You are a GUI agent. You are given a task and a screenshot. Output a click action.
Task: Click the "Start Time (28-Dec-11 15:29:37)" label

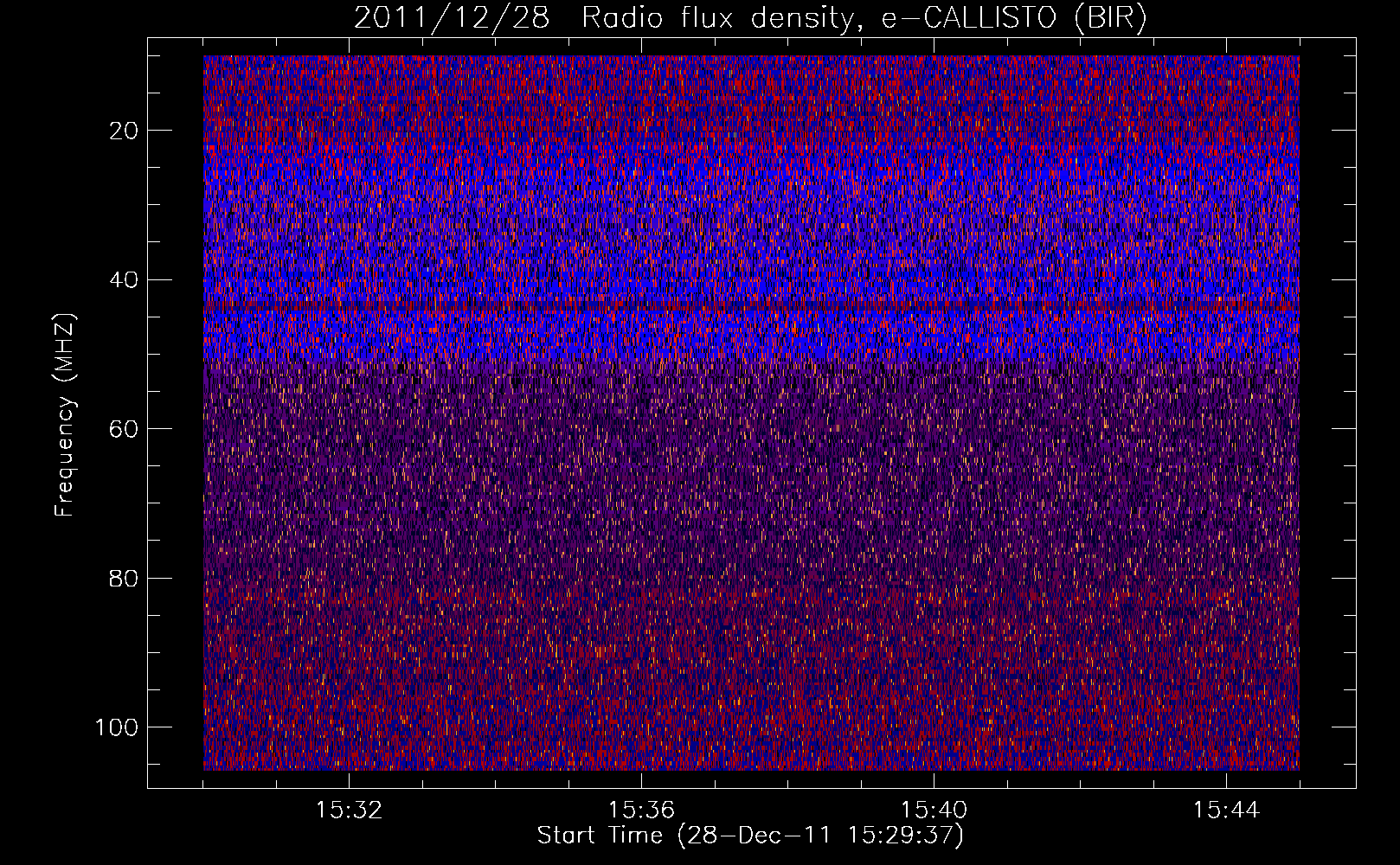coord(750,836)
